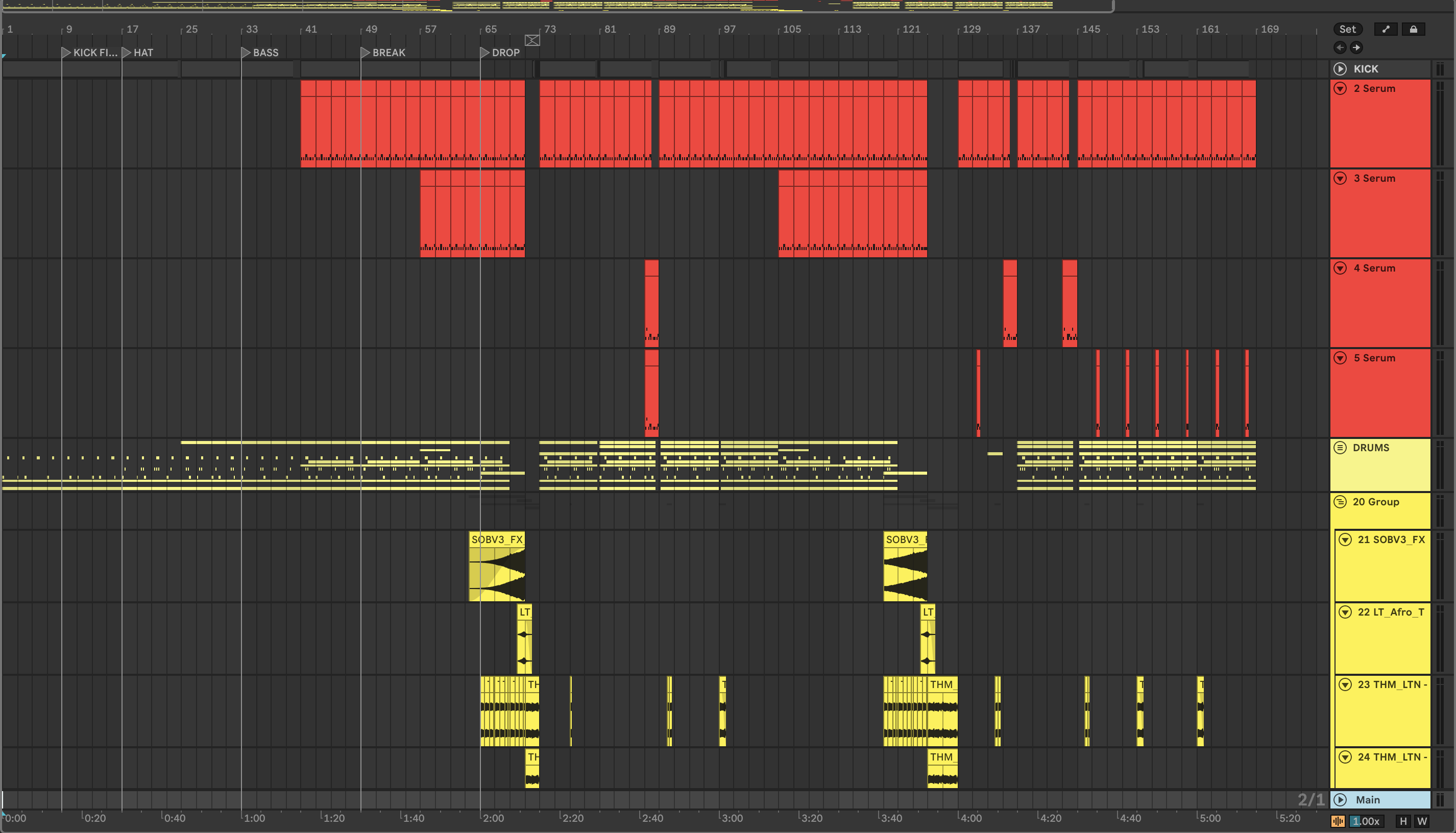
Task: Click the 1.00x zoom level field
Action: (1366, 822)
